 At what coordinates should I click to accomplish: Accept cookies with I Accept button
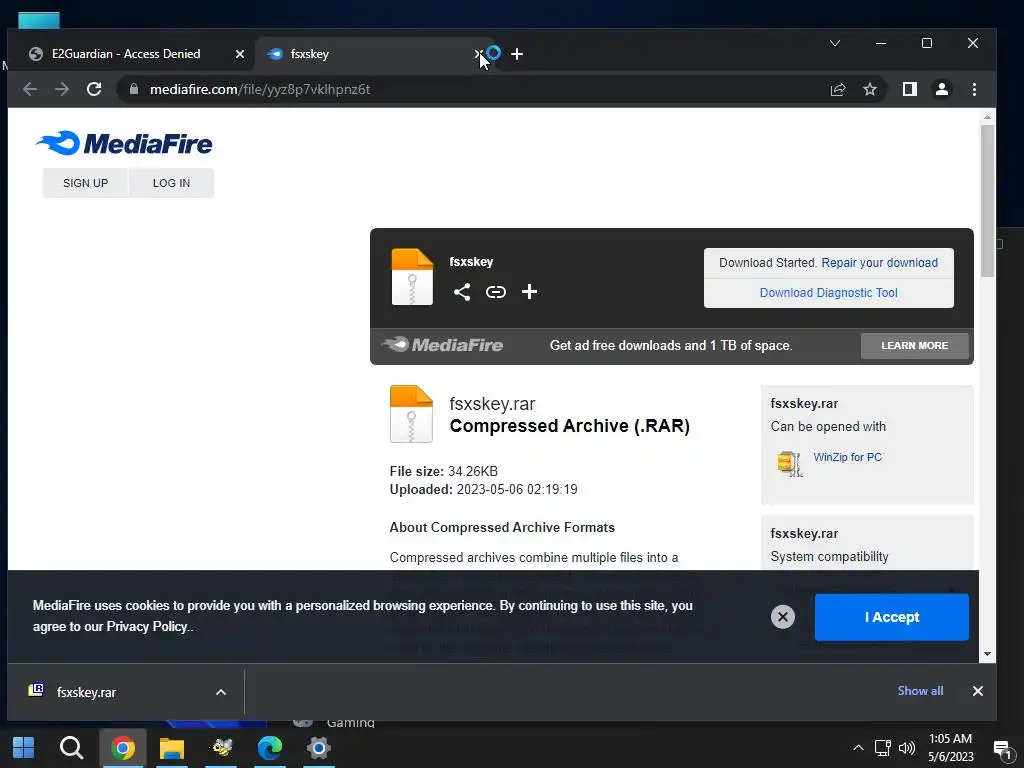point(891,617)
